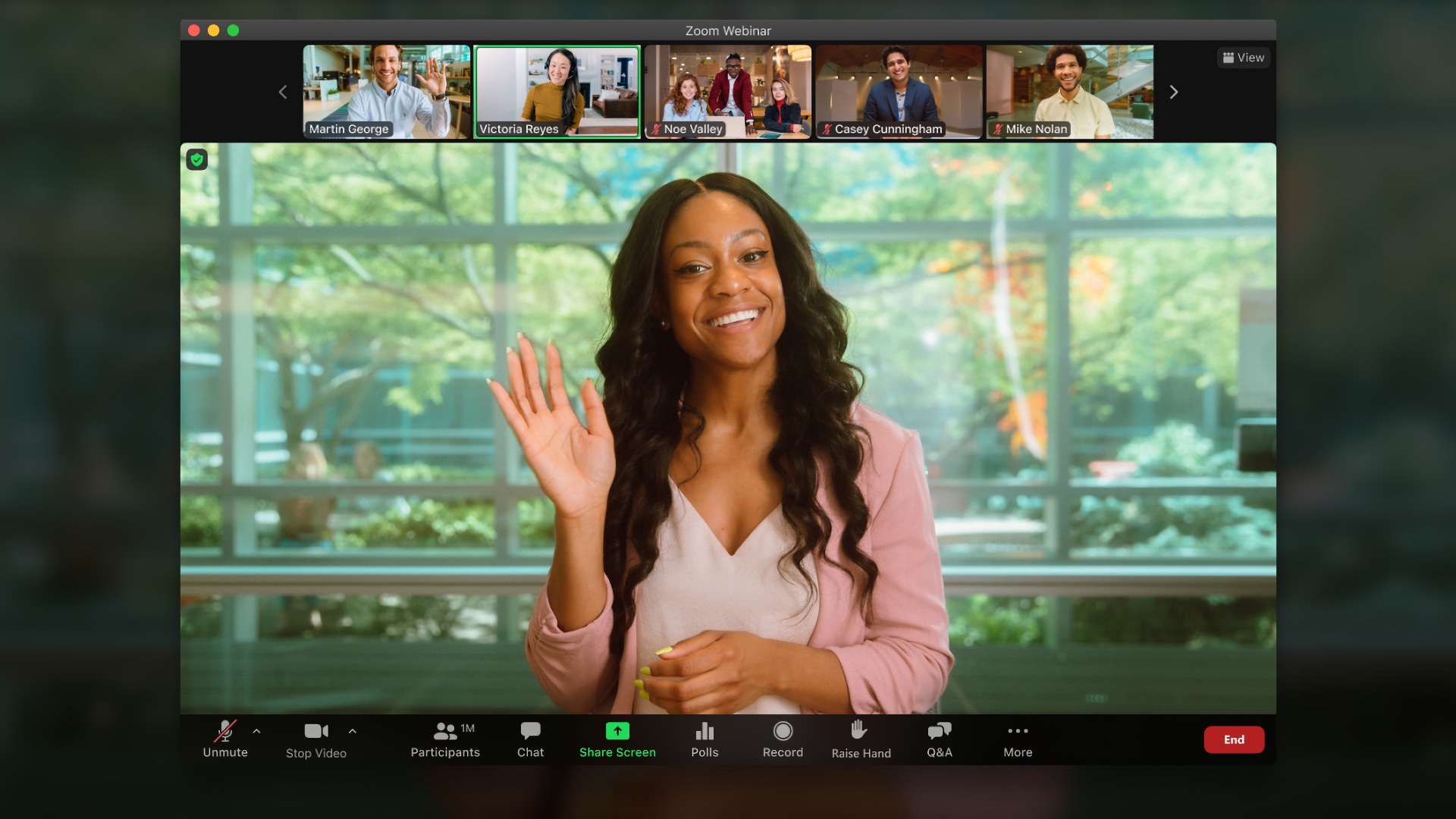Toggle Unmute microphone button
The width and height of the screenshot is (1456, 819).
point(225,738)
